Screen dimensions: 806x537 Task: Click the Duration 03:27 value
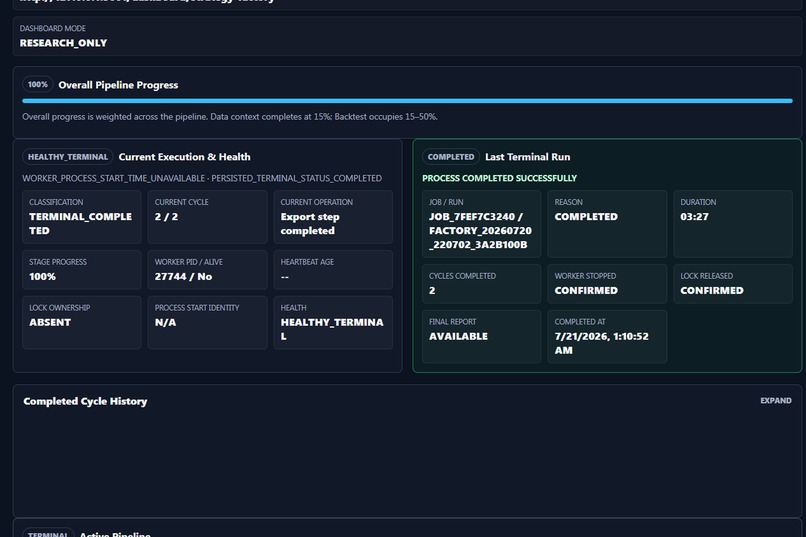pyautogui.click(x=694, y=217)
